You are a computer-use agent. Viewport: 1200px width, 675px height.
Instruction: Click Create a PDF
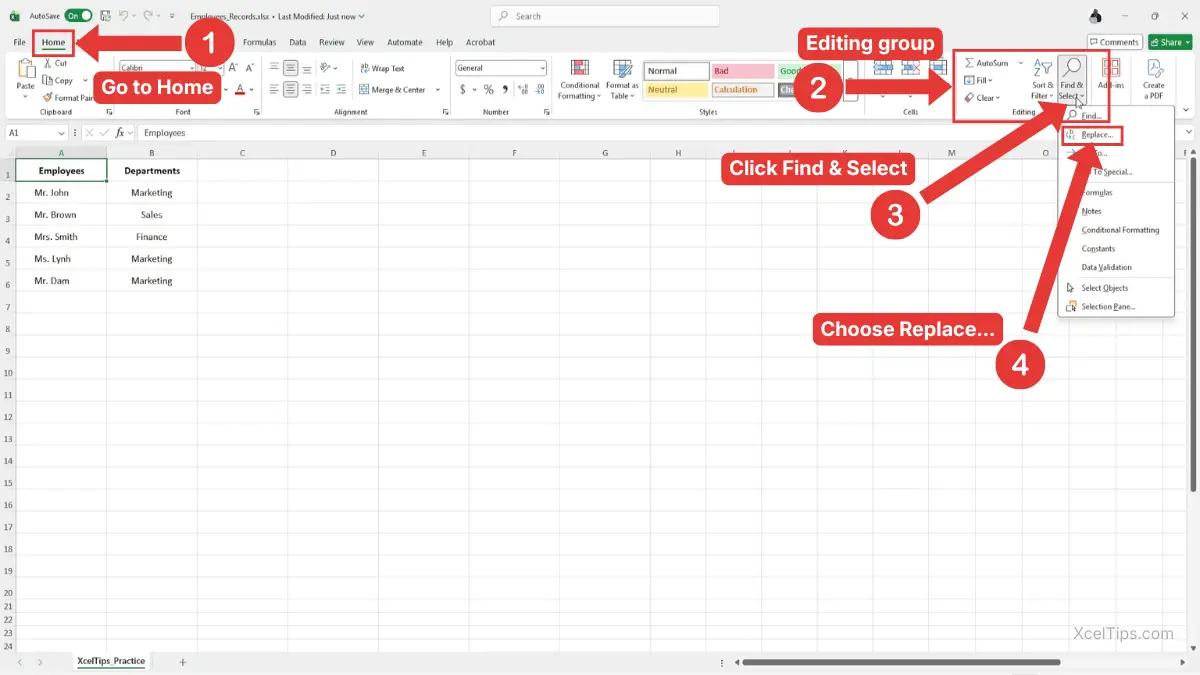click(1154, 79)
